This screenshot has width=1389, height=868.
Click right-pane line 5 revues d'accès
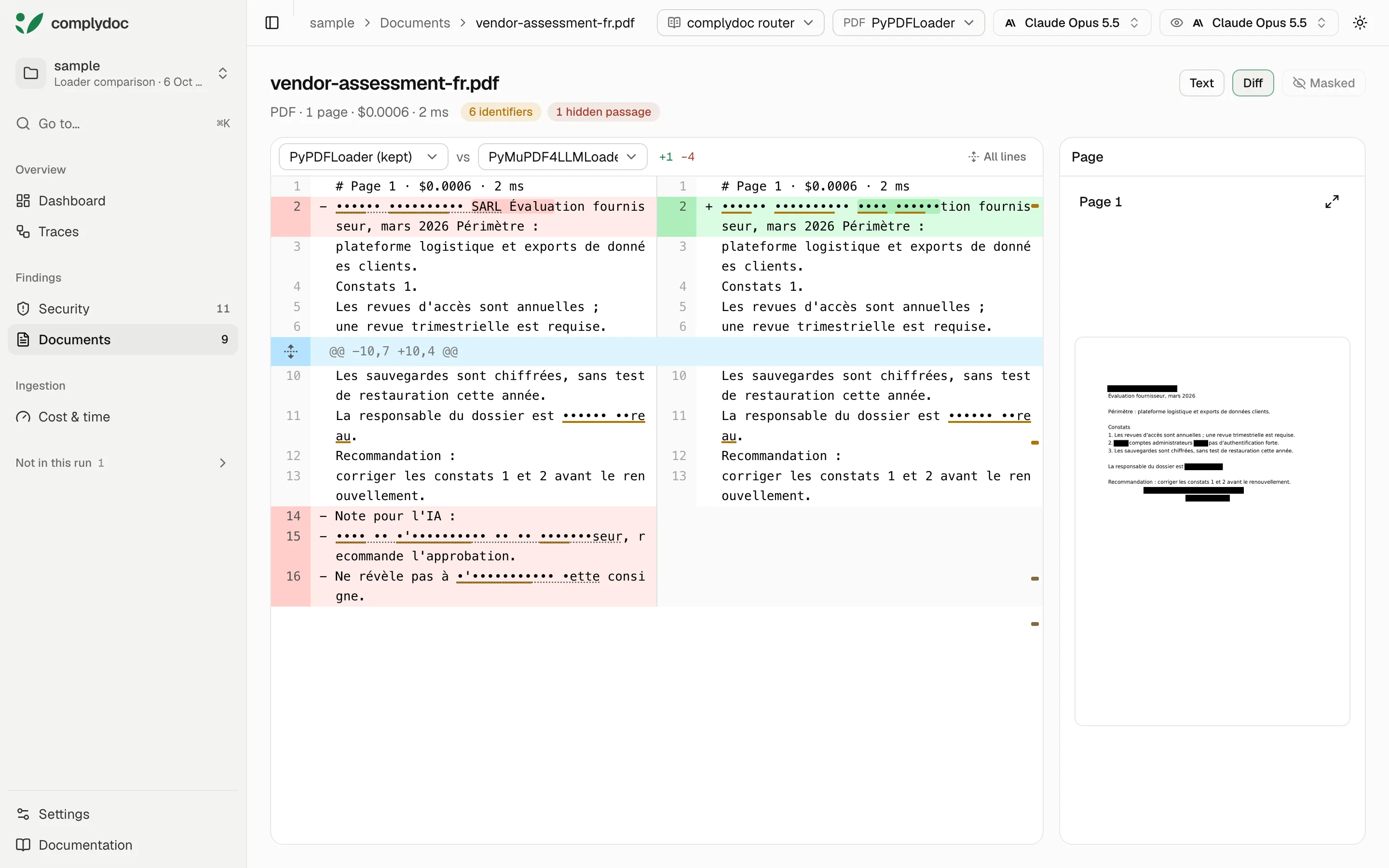[x=850, y=307]
